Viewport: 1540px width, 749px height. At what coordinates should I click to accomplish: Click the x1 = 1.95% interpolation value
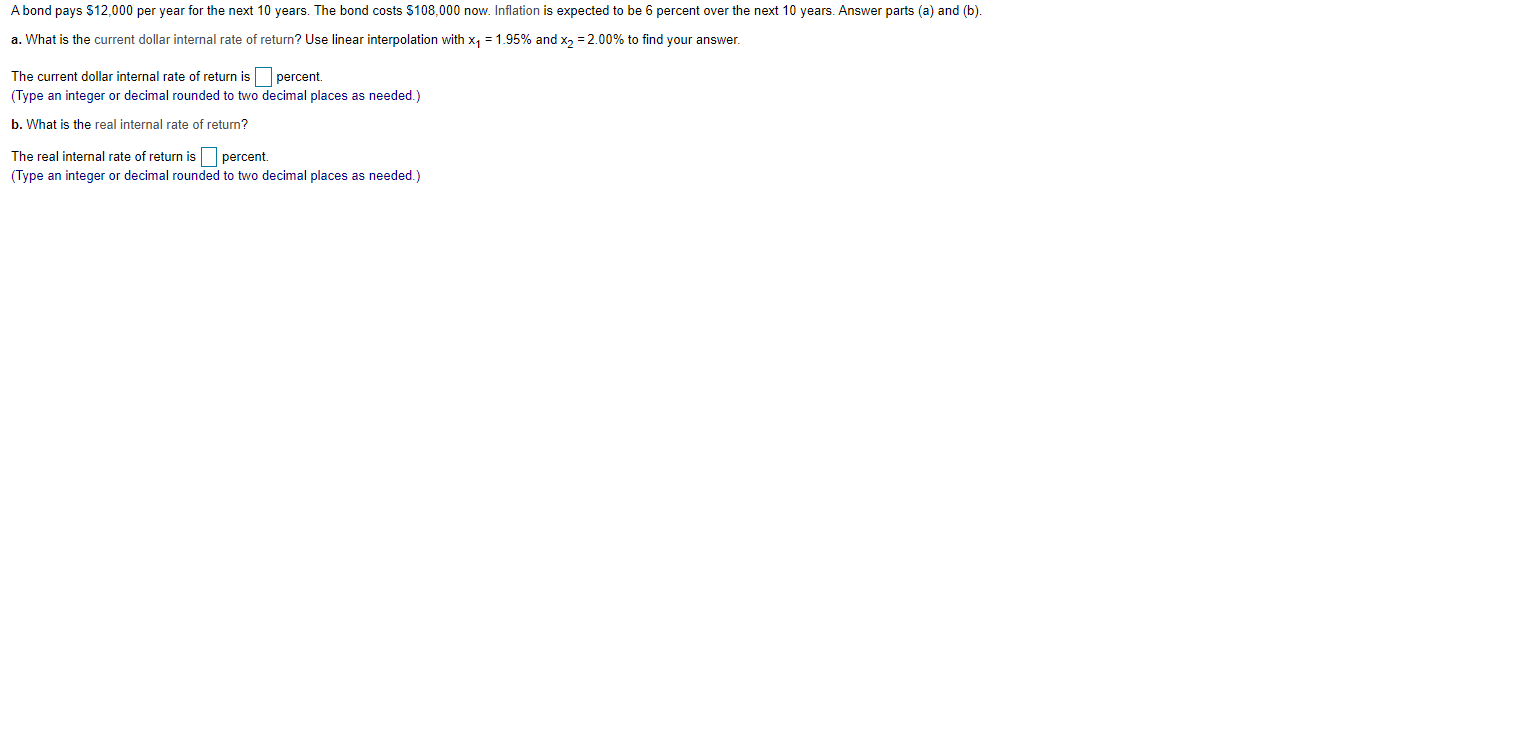(x=500, y=40)
